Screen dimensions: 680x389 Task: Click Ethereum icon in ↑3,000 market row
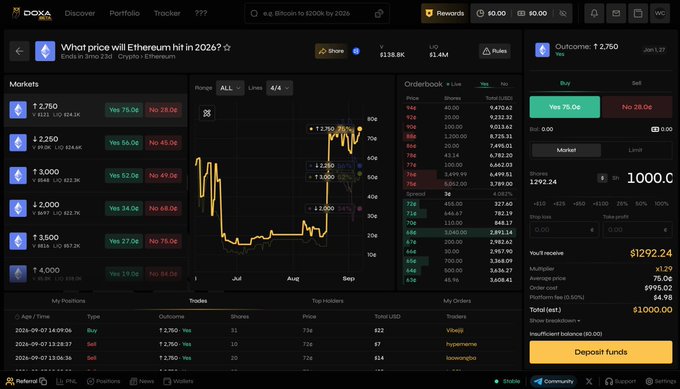pyautogui.click(x=18, y=176)
